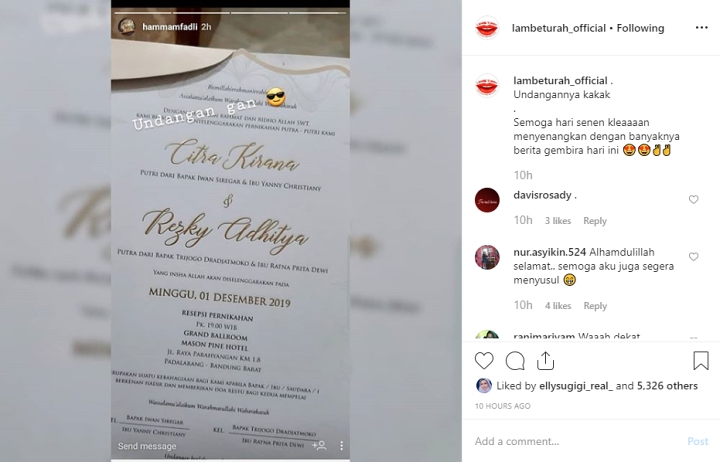Viewport: 720px width, 462px height.
Task: Open ellysugigi_real_ profile from likes
Action: (x=575, y=386)
